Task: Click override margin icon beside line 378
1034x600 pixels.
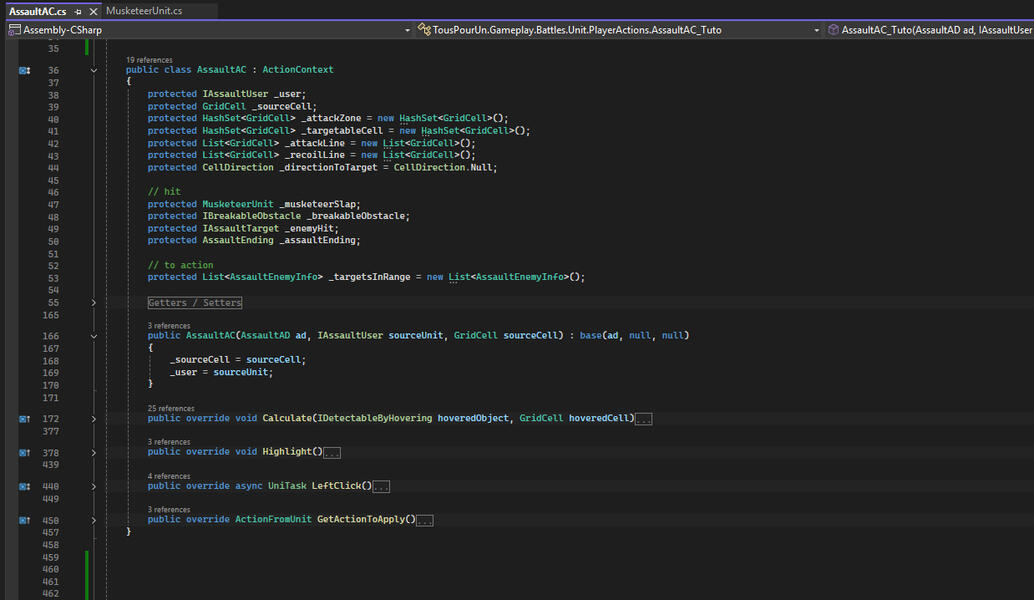Action: (24, 453)
